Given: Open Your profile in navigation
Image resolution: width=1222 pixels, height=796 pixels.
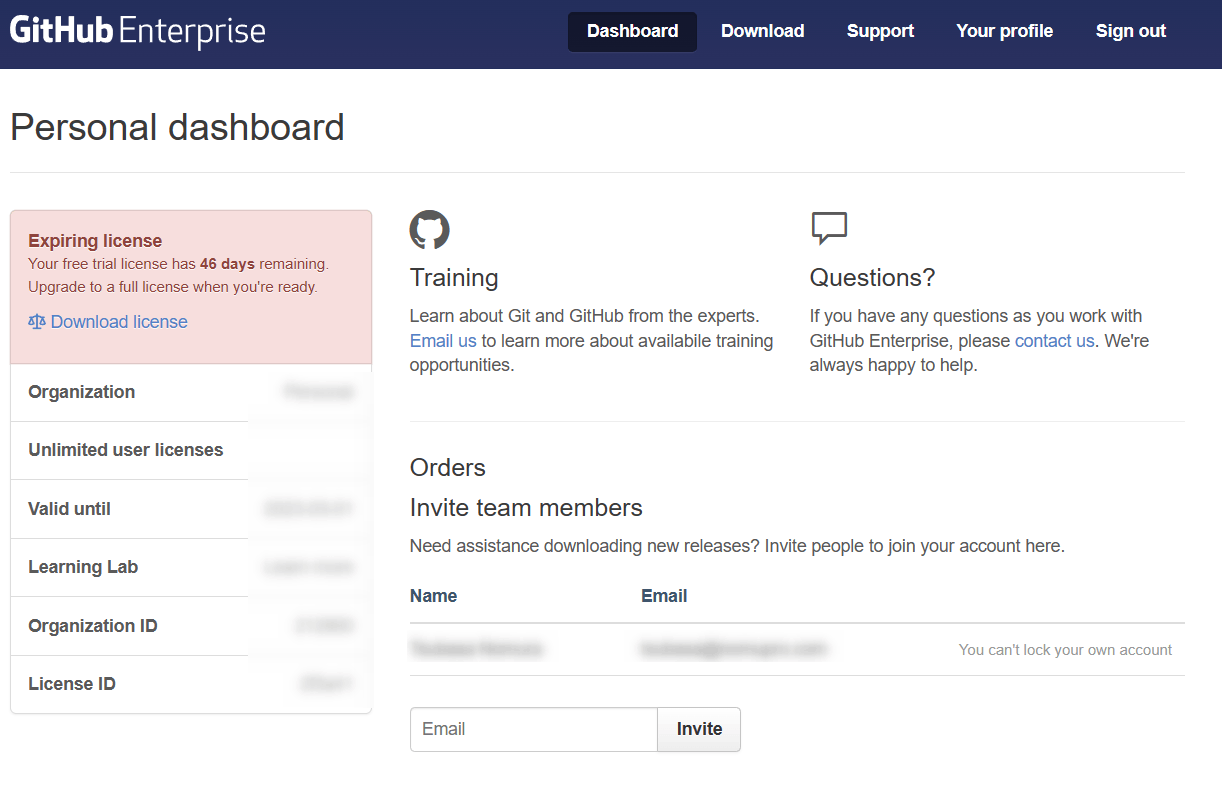Looking at the screenshot, I should 1004,31.
